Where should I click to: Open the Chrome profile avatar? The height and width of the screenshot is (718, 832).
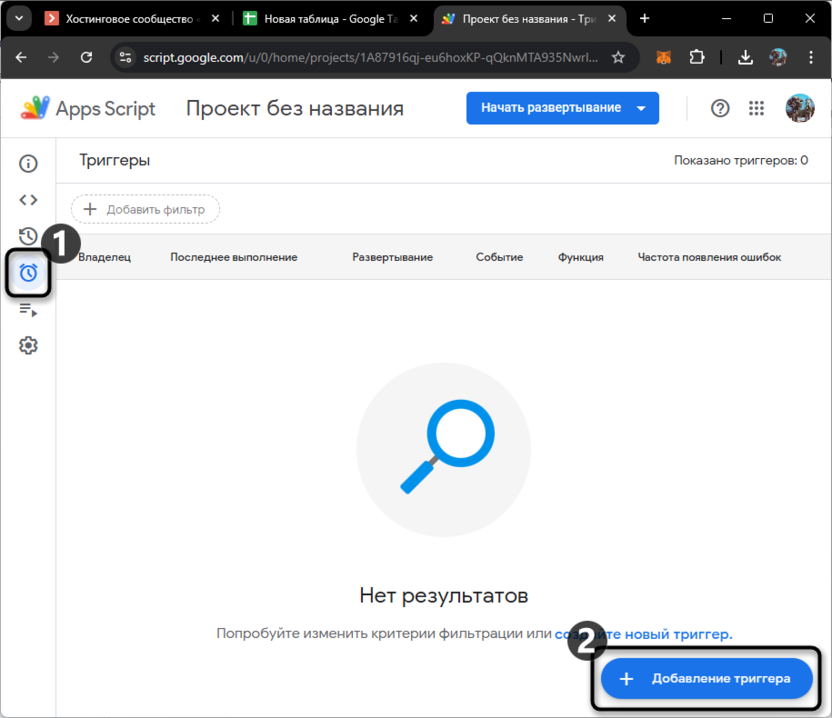click(778, 57)
